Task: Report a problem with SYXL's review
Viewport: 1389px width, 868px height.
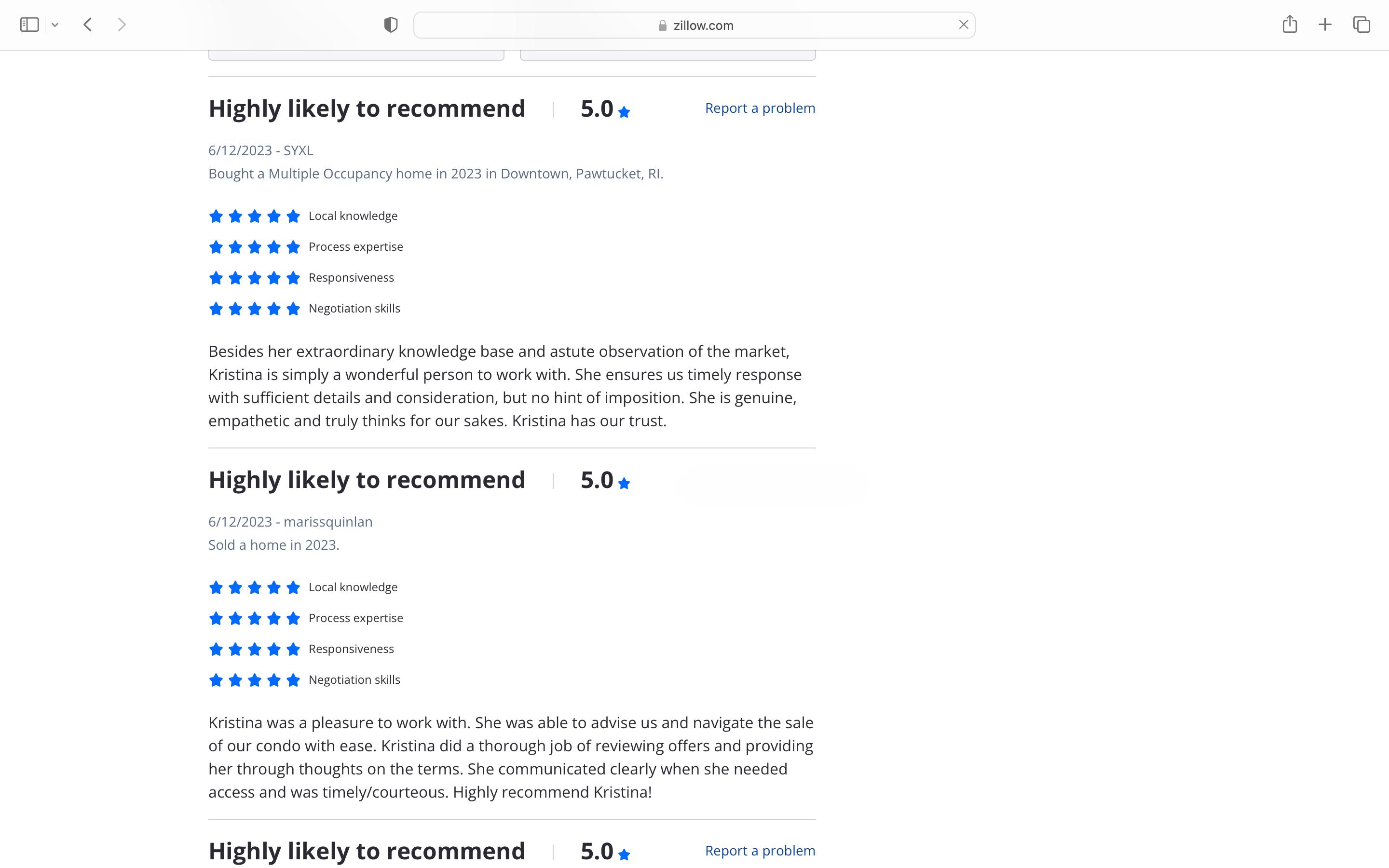Action: click(759, 108)
